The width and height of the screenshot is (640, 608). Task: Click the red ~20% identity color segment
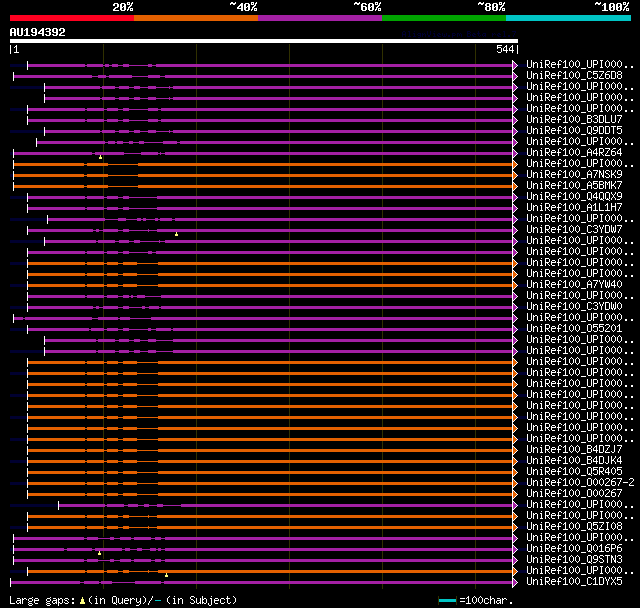pyautogui.click(x=72, y=18)
